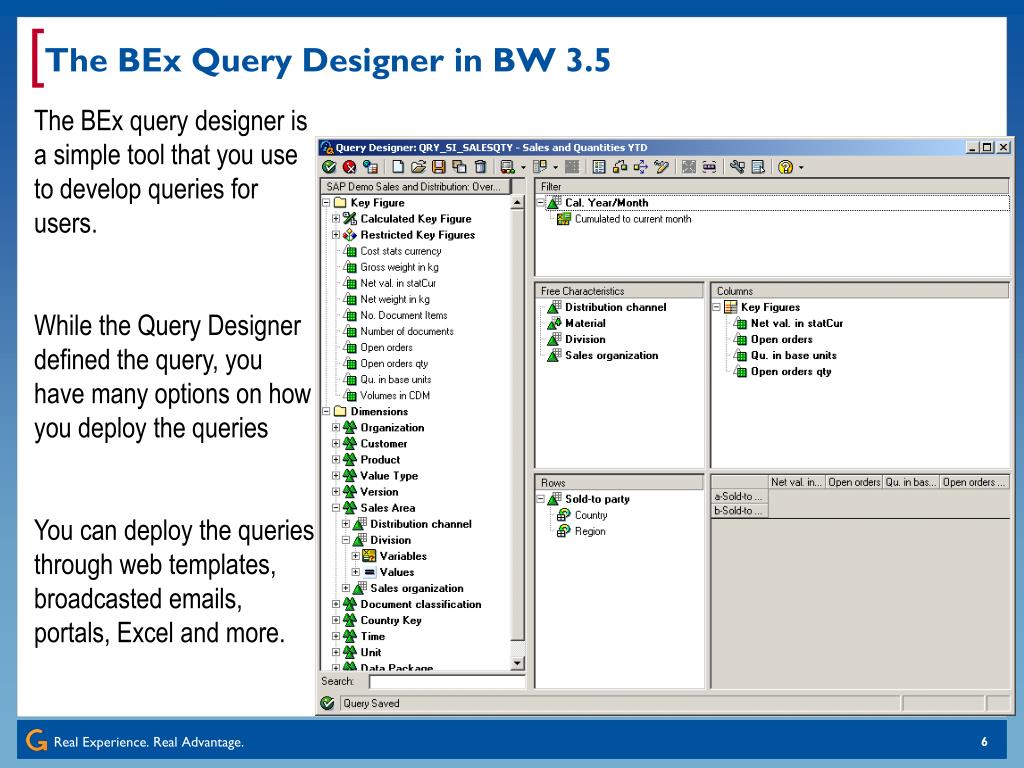Click the a-Sold-to preview row header

point(740,496)
